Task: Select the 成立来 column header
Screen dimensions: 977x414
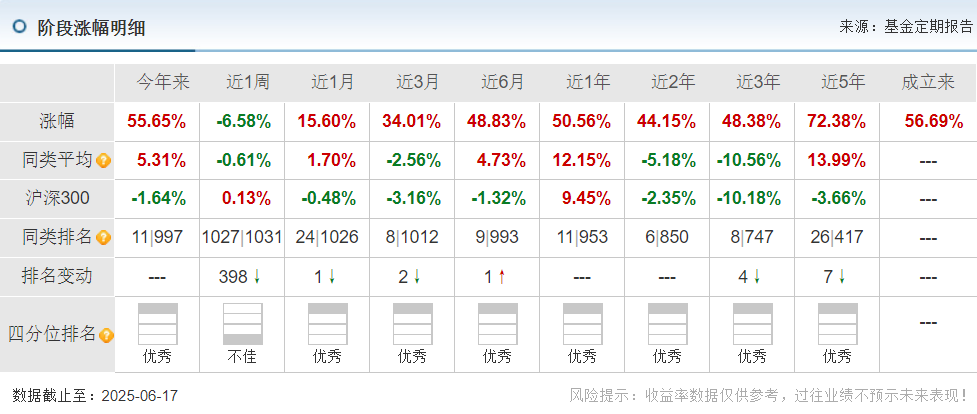Action: 928,82
